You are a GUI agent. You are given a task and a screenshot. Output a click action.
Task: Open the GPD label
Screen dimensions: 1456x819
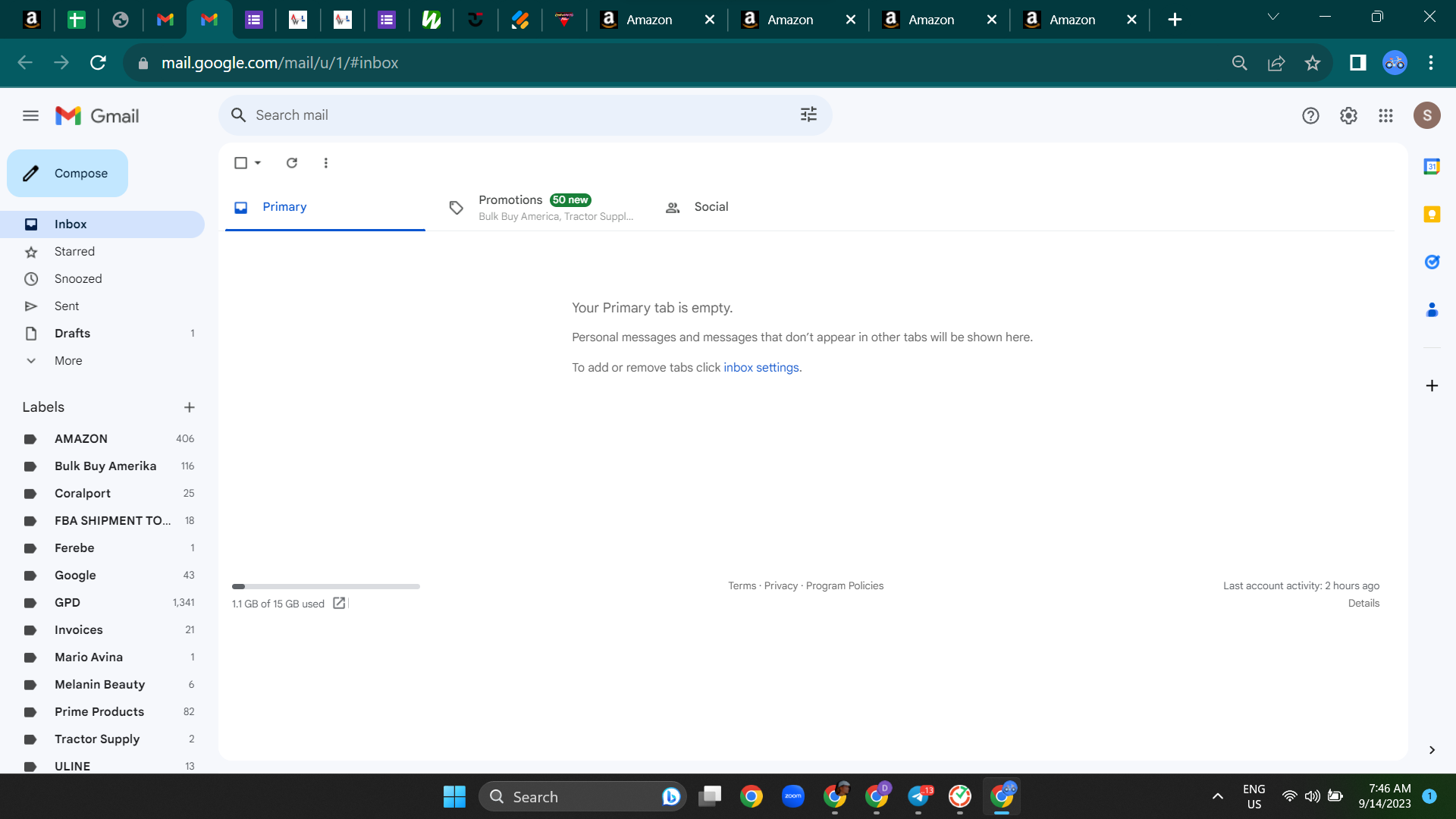click(x=102, y=603)
